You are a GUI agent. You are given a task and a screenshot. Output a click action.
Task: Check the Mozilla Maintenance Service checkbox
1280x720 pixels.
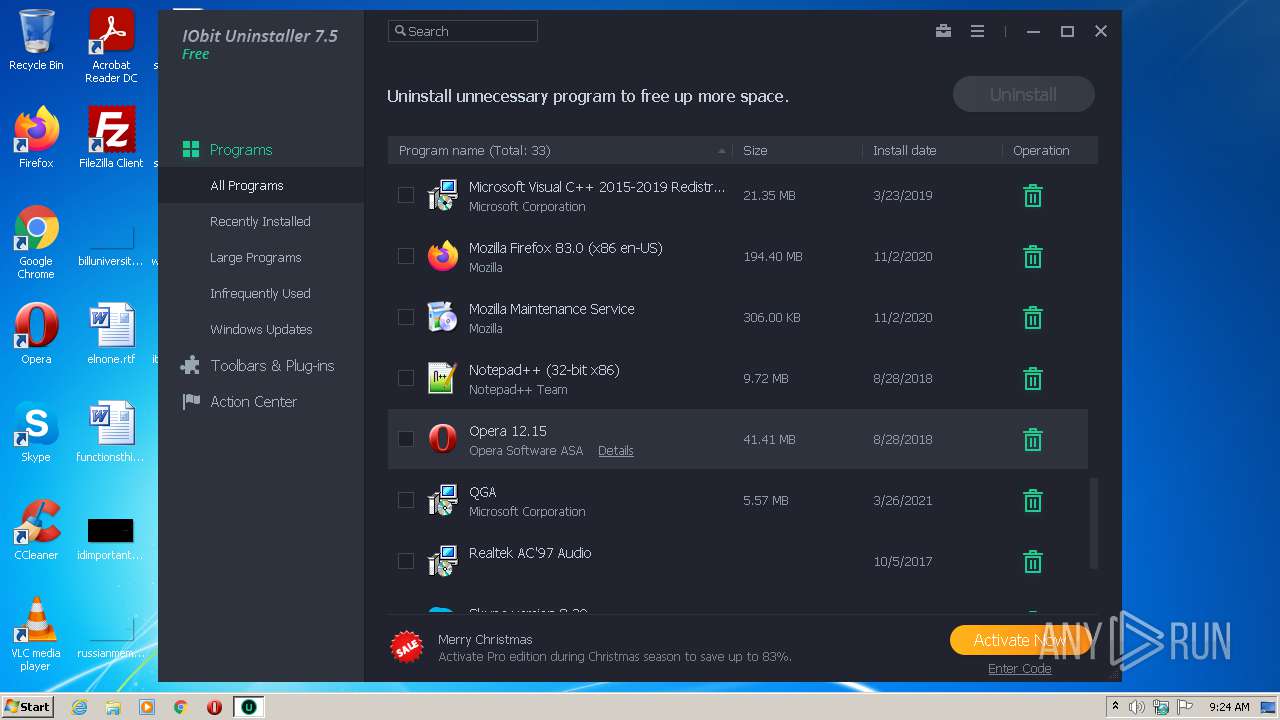point(406,317)
